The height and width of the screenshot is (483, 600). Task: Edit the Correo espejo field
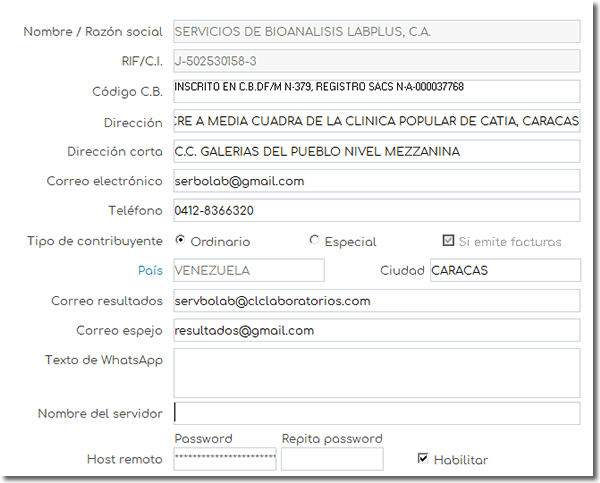tap(376, 331)
